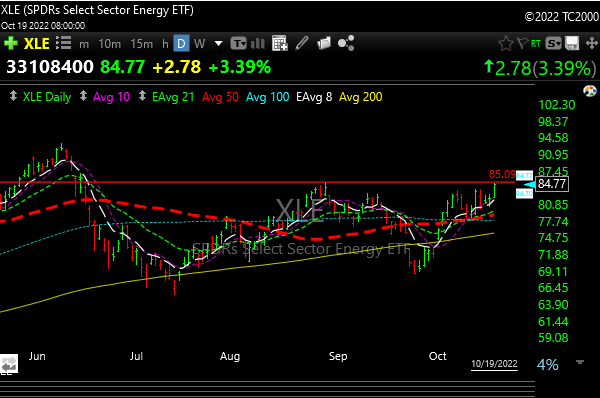Screen dimensions: 600x398
Task: Expand the arrows beside EAvg 21
Action: coord(142,96)
